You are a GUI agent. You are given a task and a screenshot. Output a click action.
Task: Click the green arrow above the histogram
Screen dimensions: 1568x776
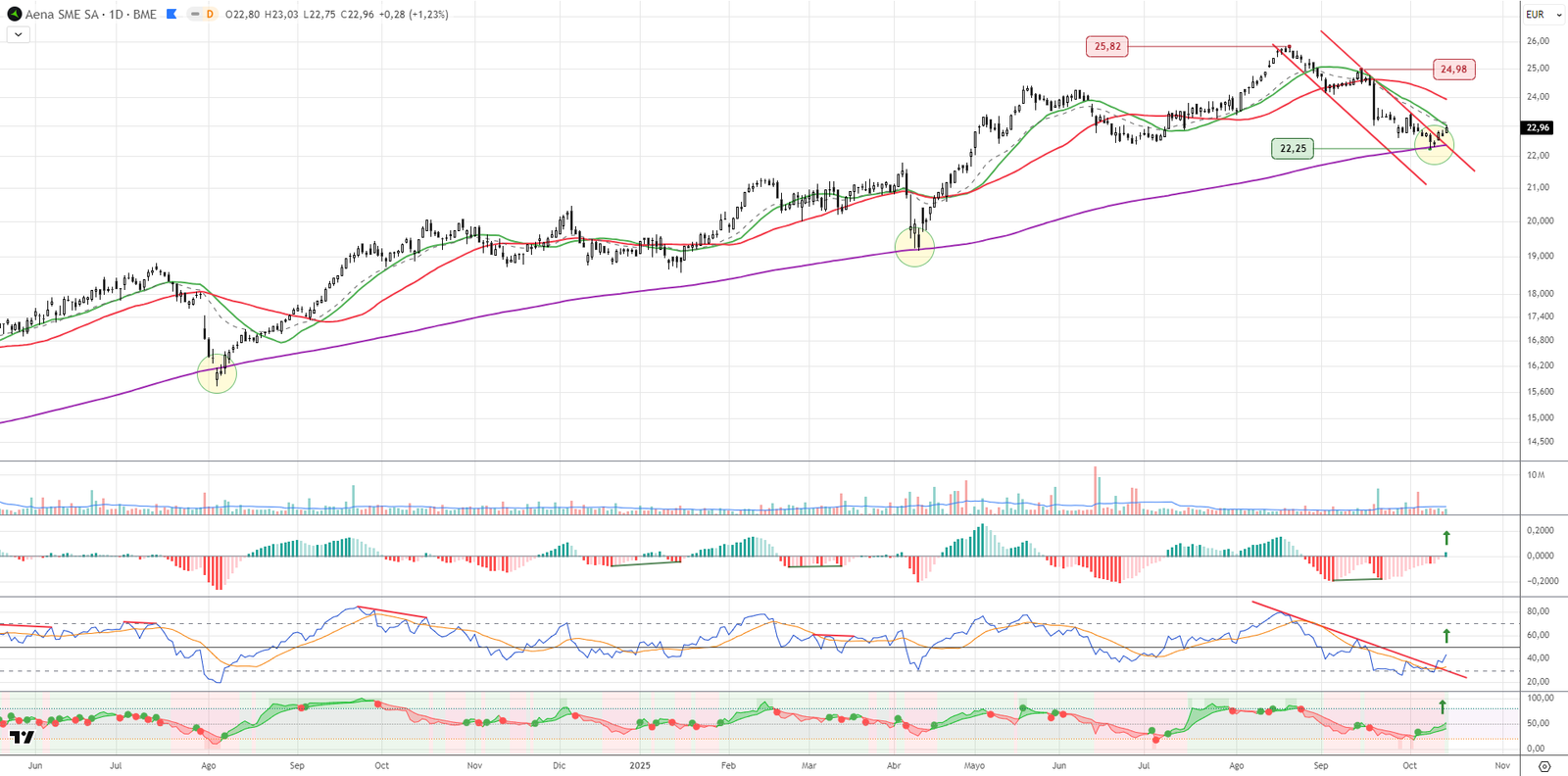(1445, 538)
